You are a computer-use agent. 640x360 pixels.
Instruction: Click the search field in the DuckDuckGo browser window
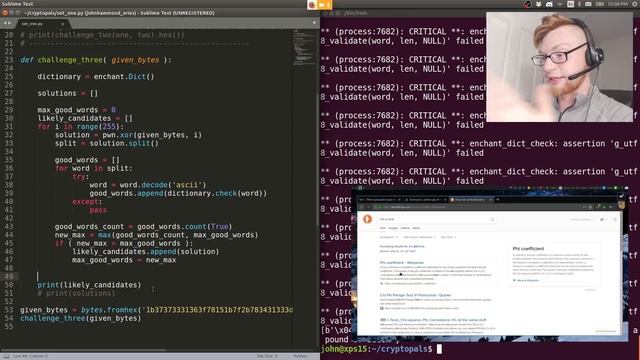pos(437,219)
